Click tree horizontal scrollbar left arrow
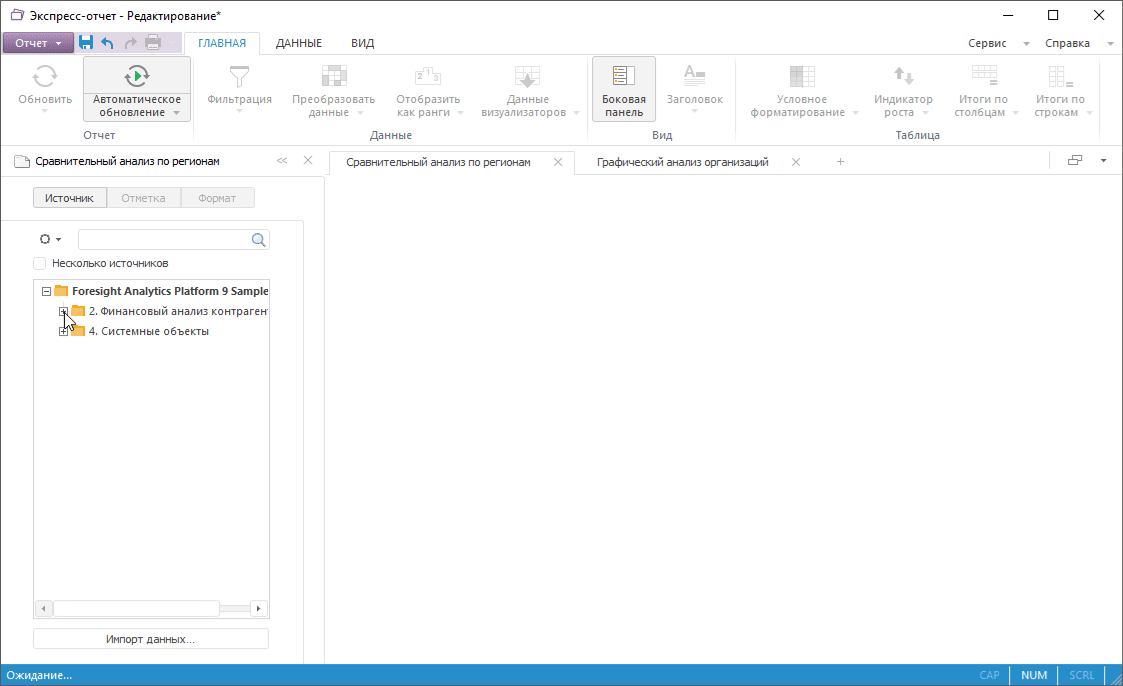Image resolution: width=1123 pixels, height=686 pixels. (x=44, y=609)
